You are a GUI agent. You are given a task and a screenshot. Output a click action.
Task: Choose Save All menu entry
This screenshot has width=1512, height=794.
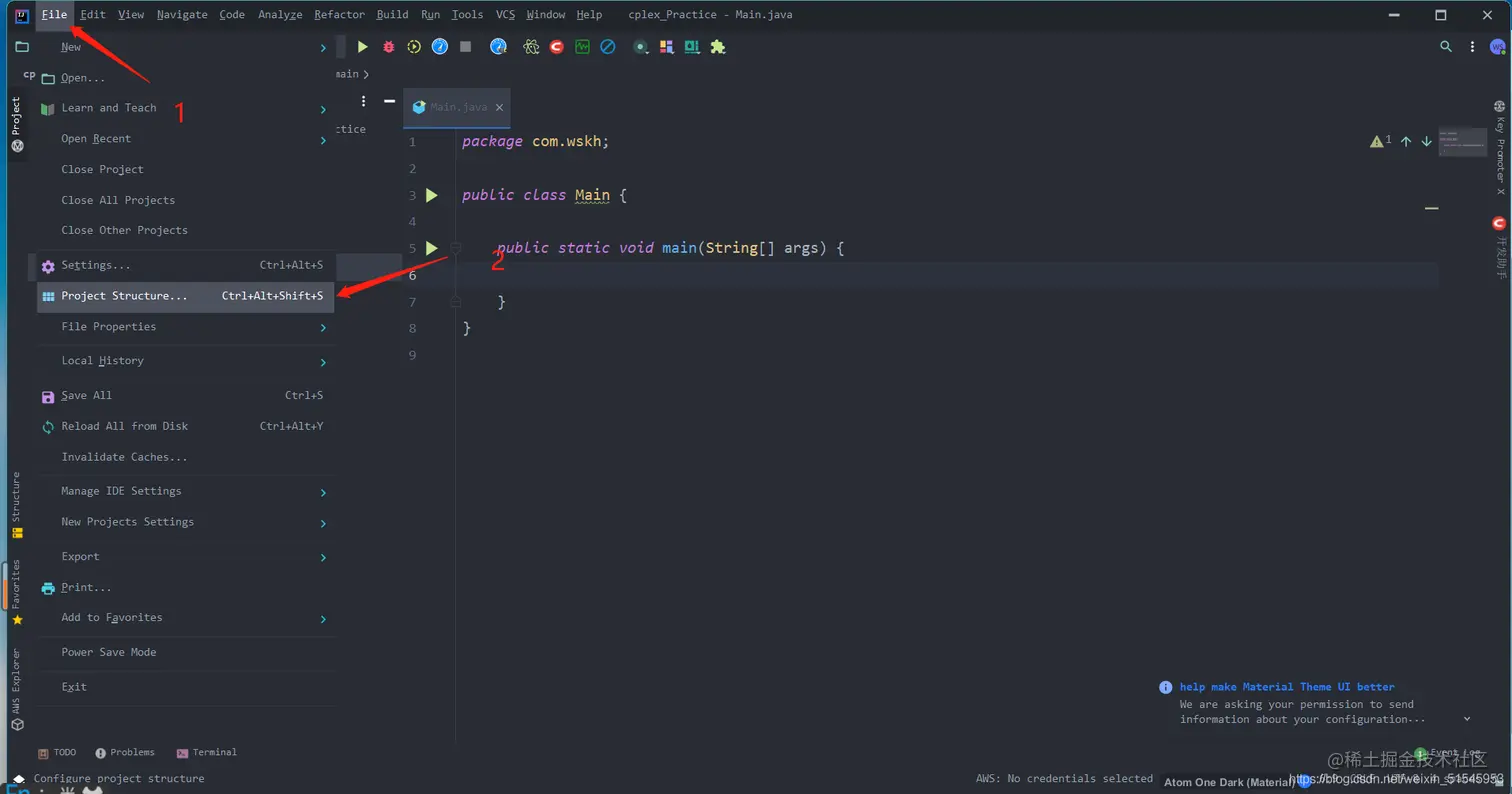(x=186, y=396)
